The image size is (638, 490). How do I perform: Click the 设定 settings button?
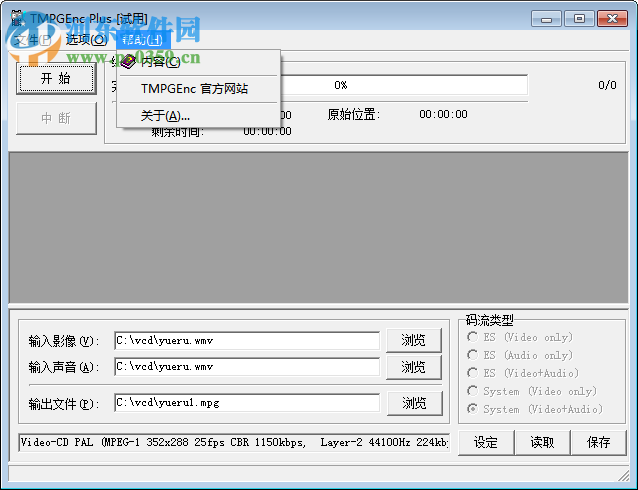(486, 442)
